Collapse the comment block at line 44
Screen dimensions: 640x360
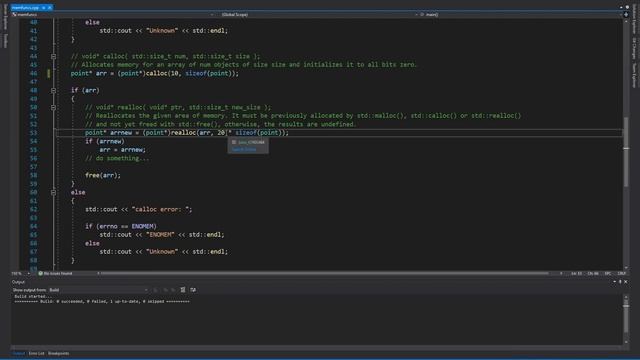[x=53, y=56]
